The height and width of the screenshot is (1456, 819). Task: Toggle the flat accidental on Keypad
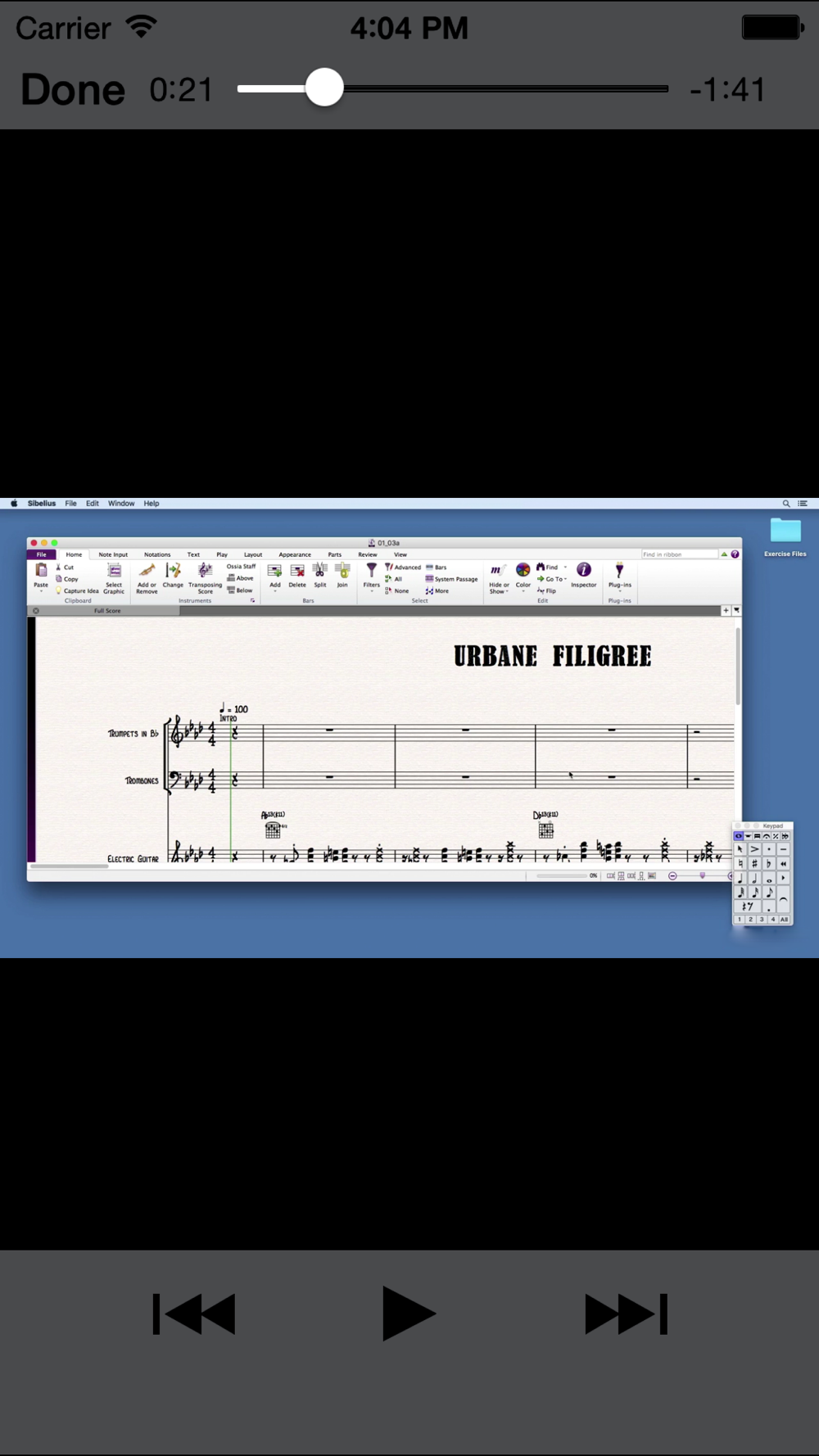point(769,863)
